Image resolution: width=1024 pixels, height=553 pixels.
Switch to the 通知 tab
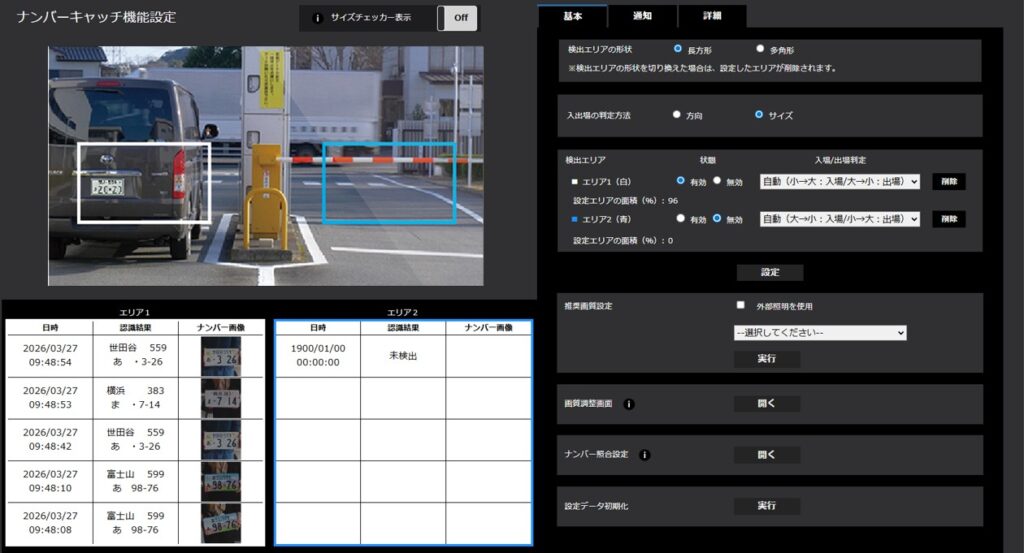click(642, 16)
